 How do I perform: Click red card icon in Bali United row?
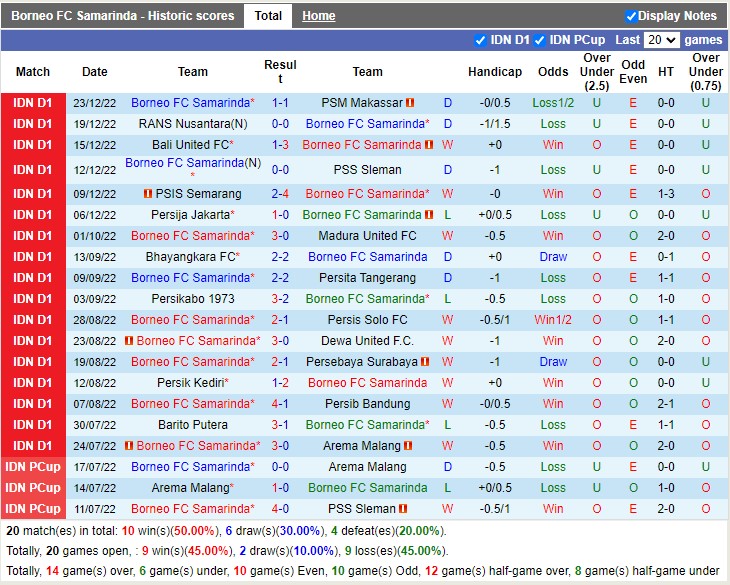point(429,145)
